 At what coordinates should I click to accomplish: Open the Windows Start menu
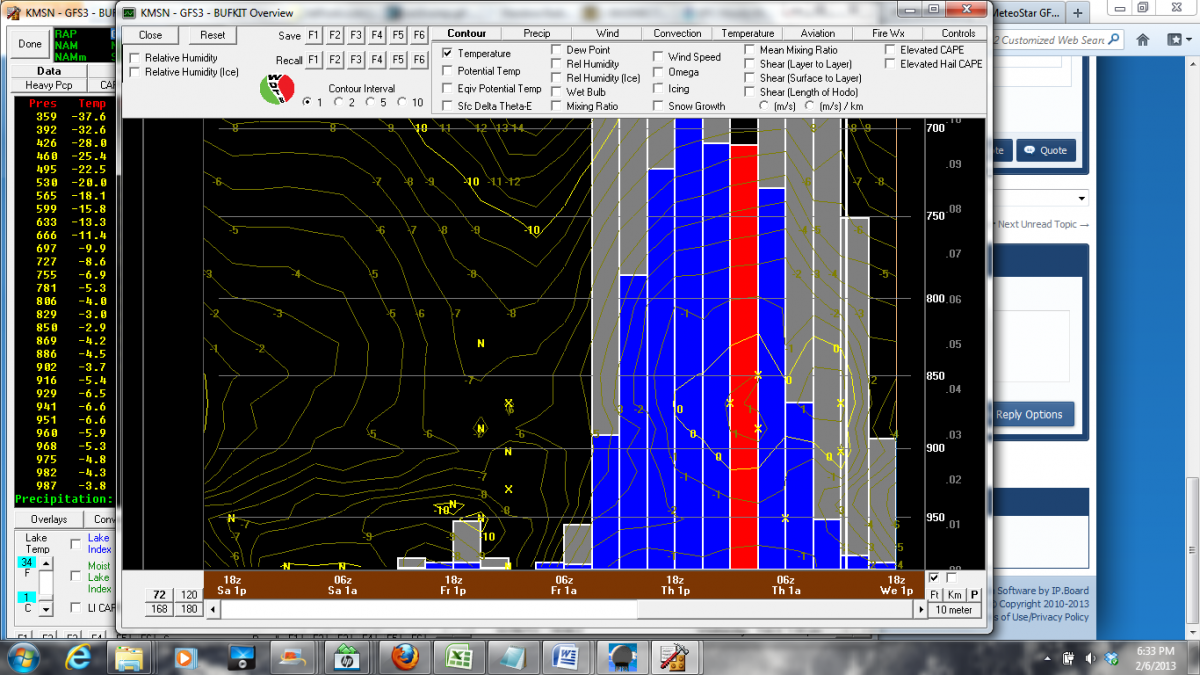click(22, 657)
